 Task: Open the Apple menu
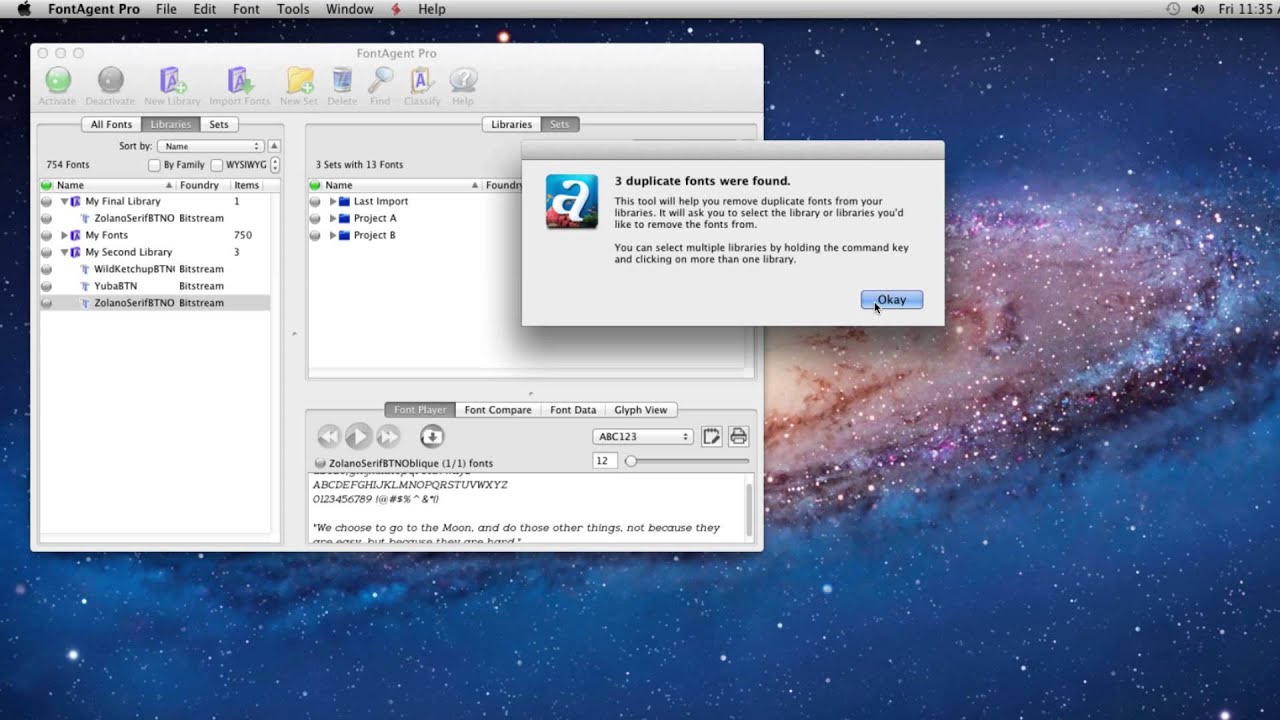[x=24, y=9]
